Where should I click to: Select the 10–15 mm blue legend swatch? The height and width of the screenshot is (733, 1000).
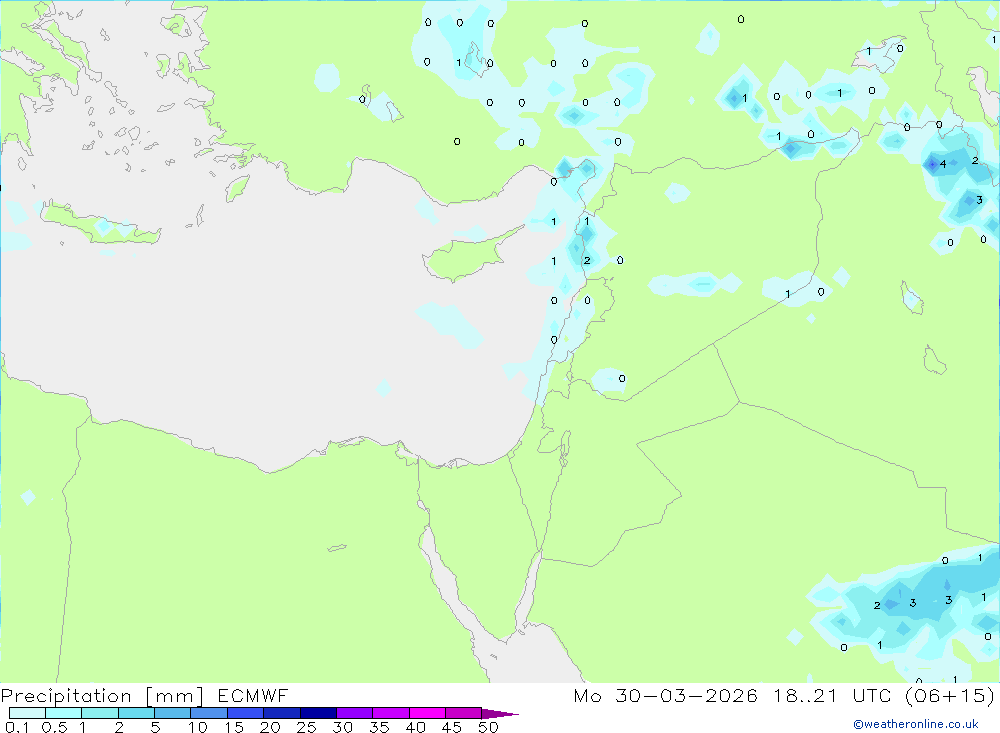[x=209, y=713]
